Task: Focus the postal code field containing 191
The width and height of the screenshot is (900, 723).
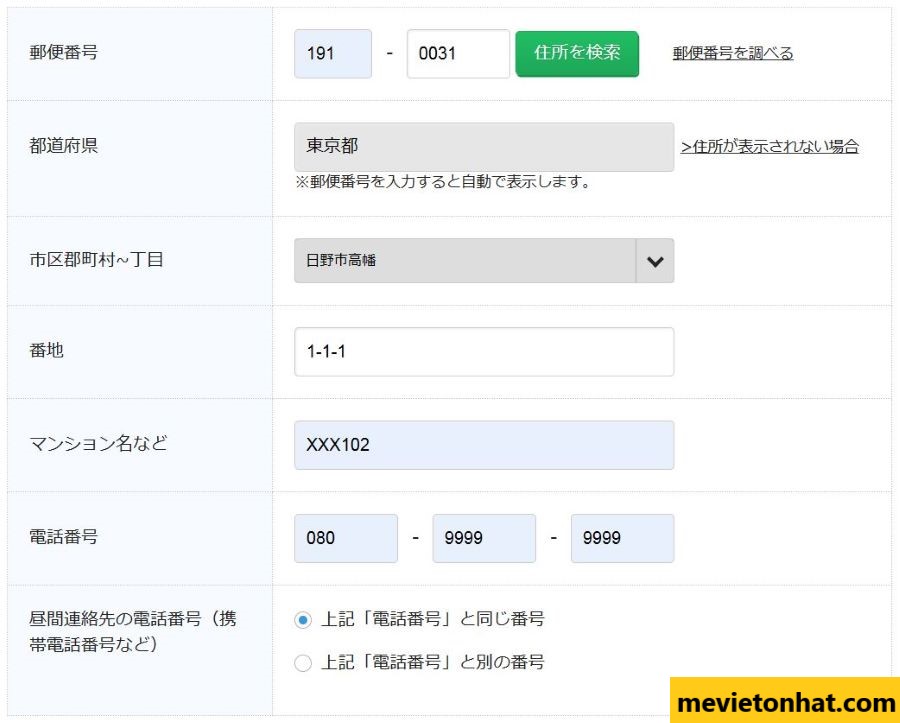Action: tap(332, 54)
